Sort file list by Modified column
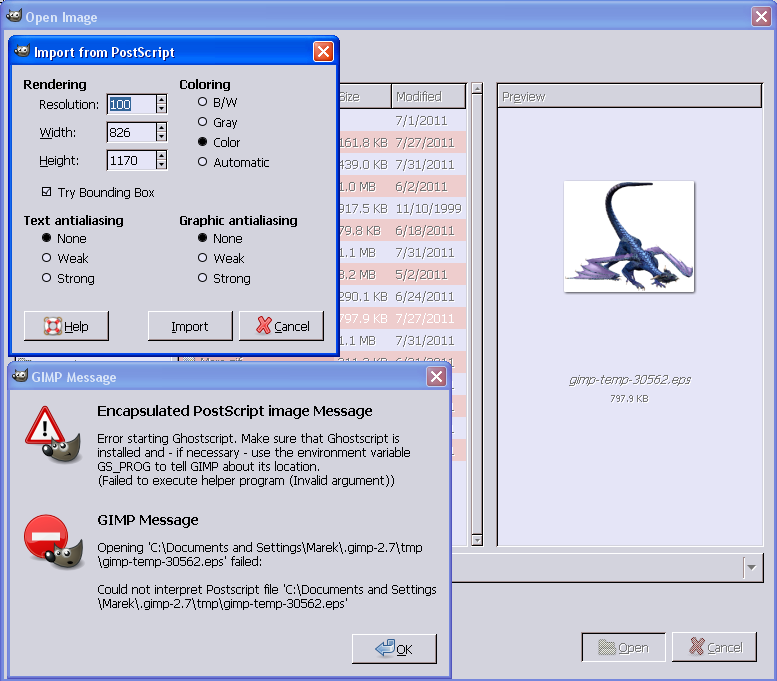The image size is (777, 681). 429,96
